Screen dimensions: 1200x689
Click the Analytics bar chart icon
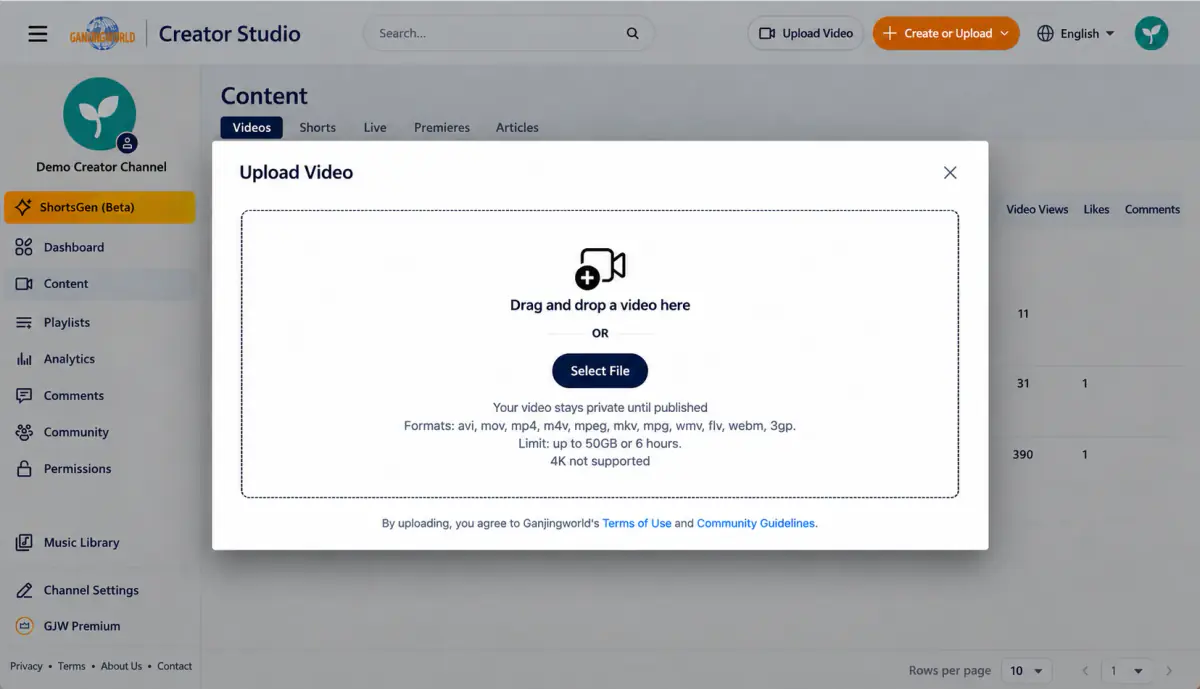coord(24,359)
